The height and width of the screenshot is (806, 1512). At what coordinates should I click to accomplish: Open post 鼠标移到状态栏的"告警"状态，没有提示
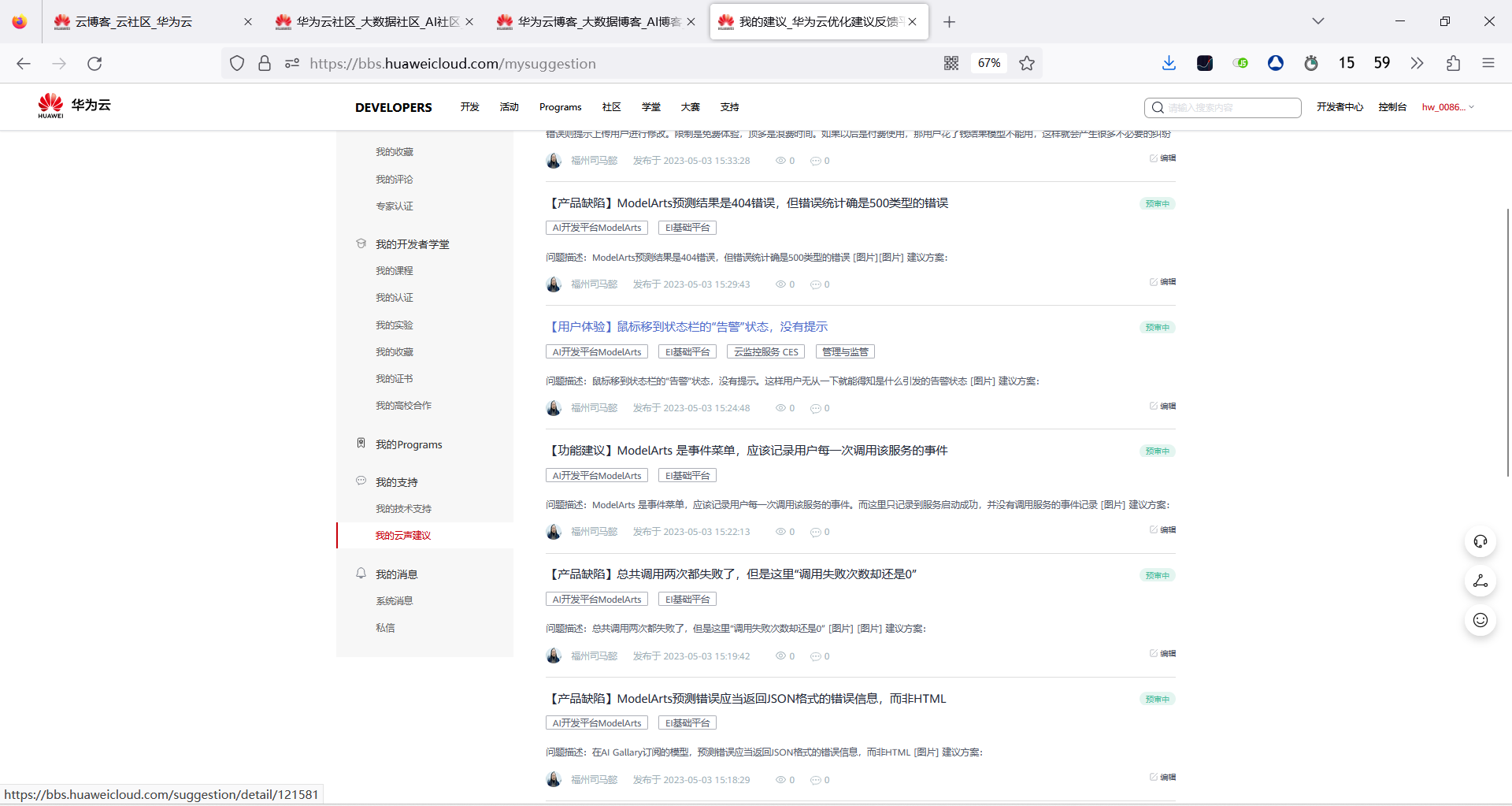pos(687,327)
